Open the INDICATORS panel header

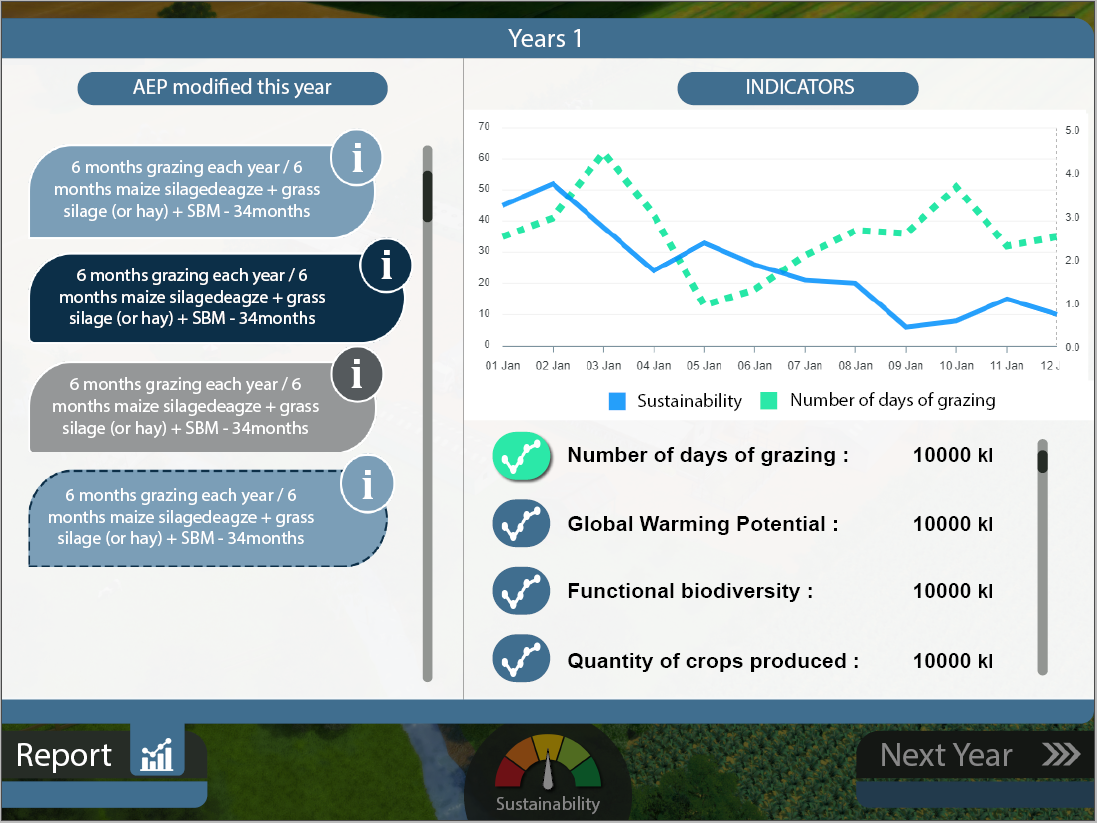(798, 88)
